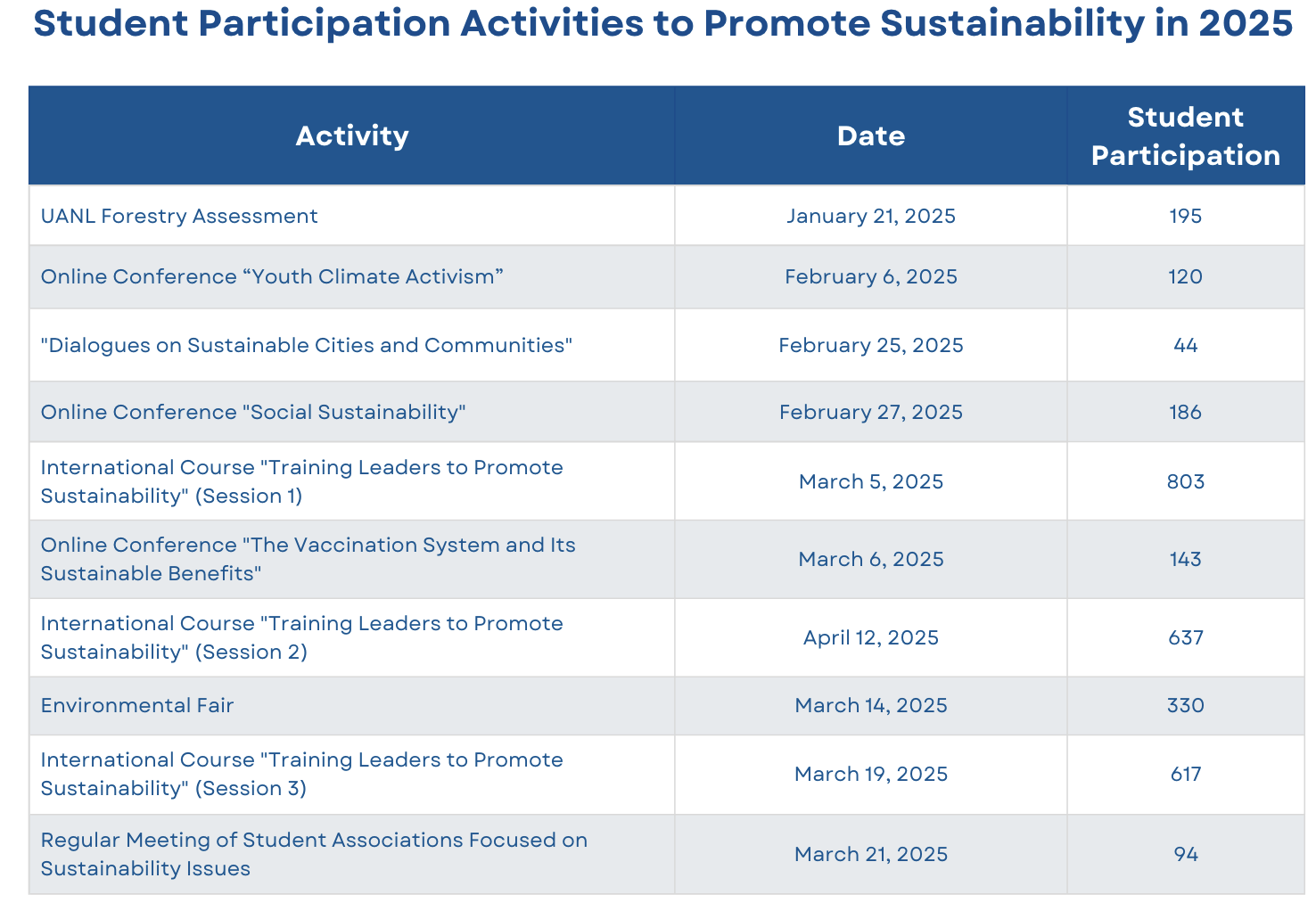This screenshot has height=911, width=1316.
Task: Click the January 21, 2025 date cell
Action: point(871,216)
